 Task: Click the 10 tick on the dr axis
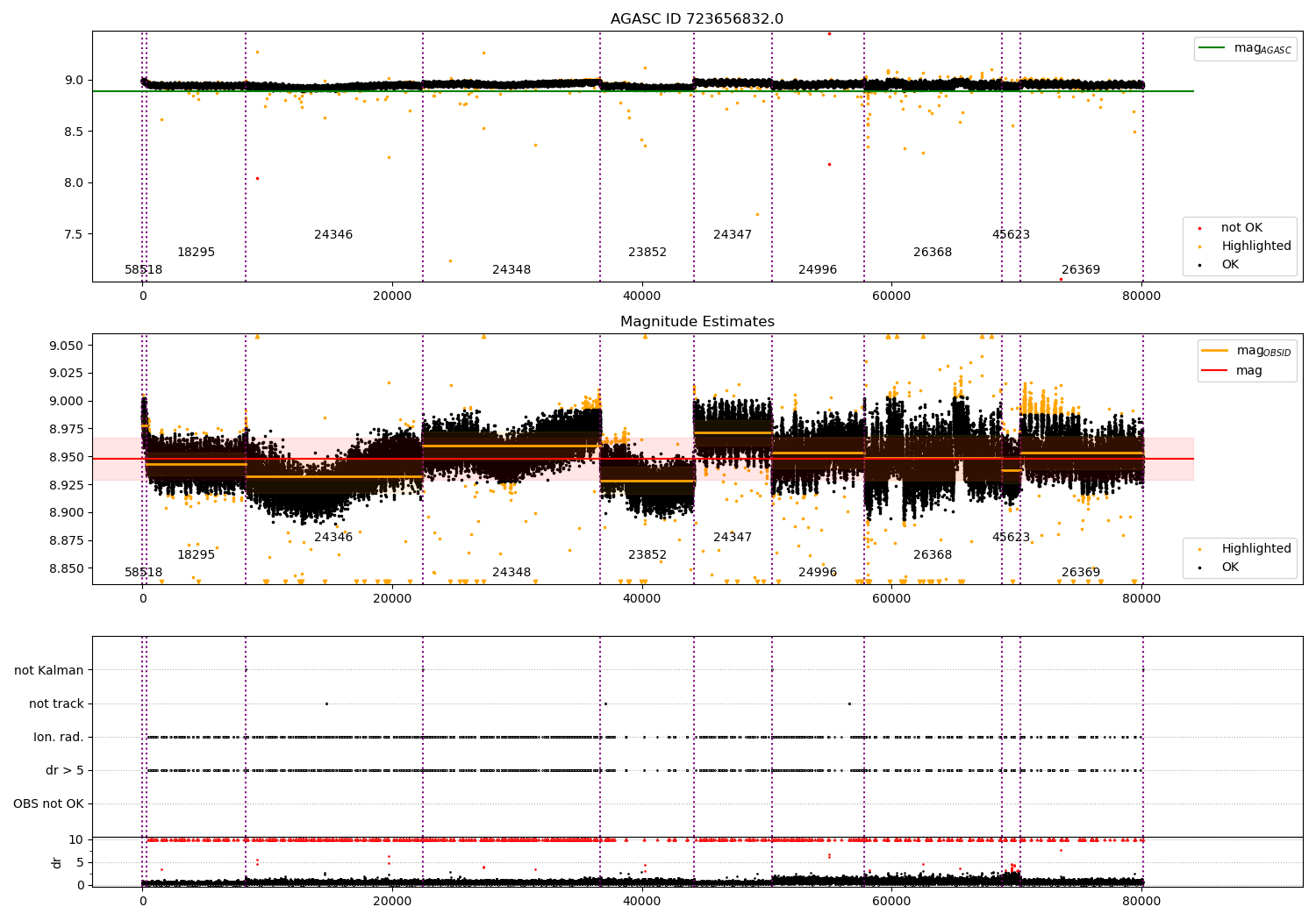[76, 839]
